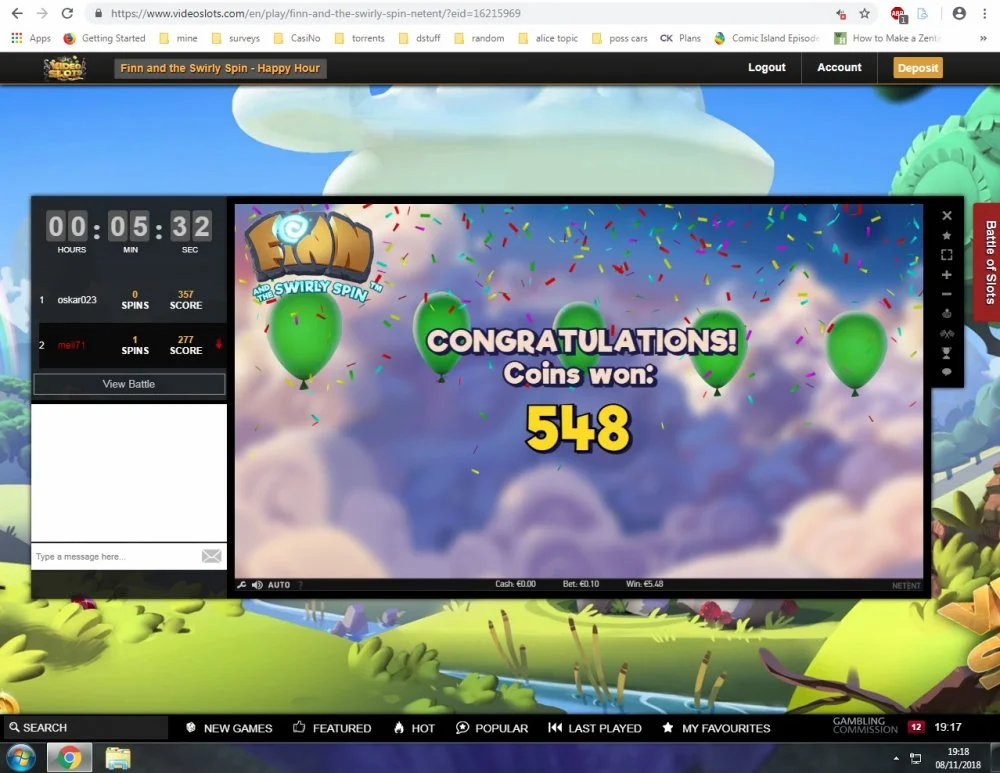This screenshot has height=773, width=1000.
Task: Click the red 12 notification badge
Action: click(916, 727)
